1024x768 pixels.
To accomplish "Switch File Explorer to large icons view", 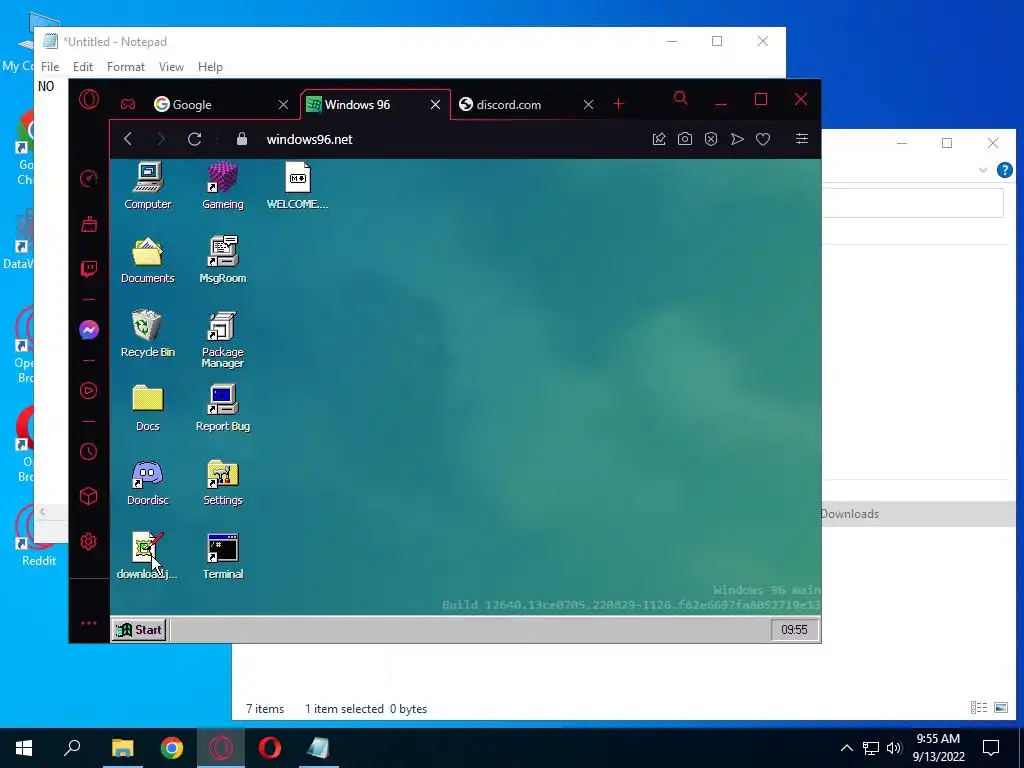I will [1000, 707].
